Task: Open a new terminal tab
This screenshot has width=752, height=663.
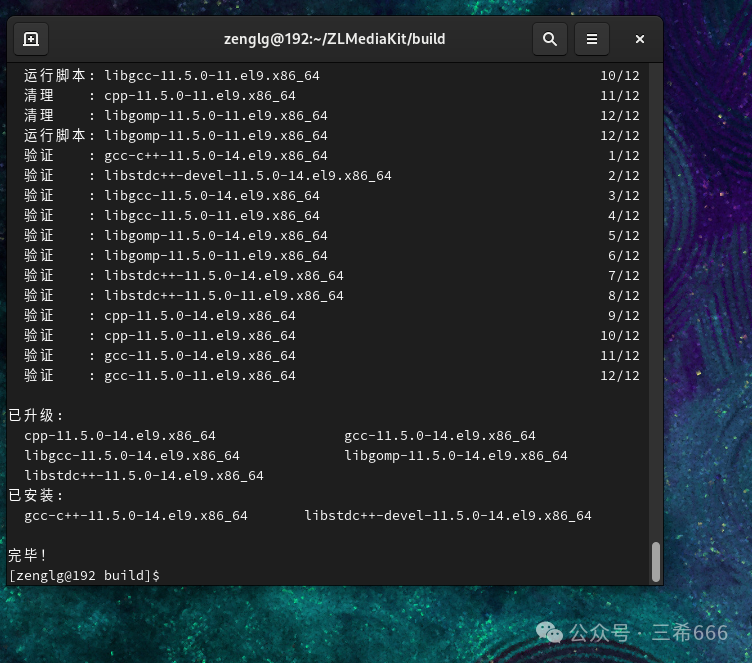Action: (31, 39)
